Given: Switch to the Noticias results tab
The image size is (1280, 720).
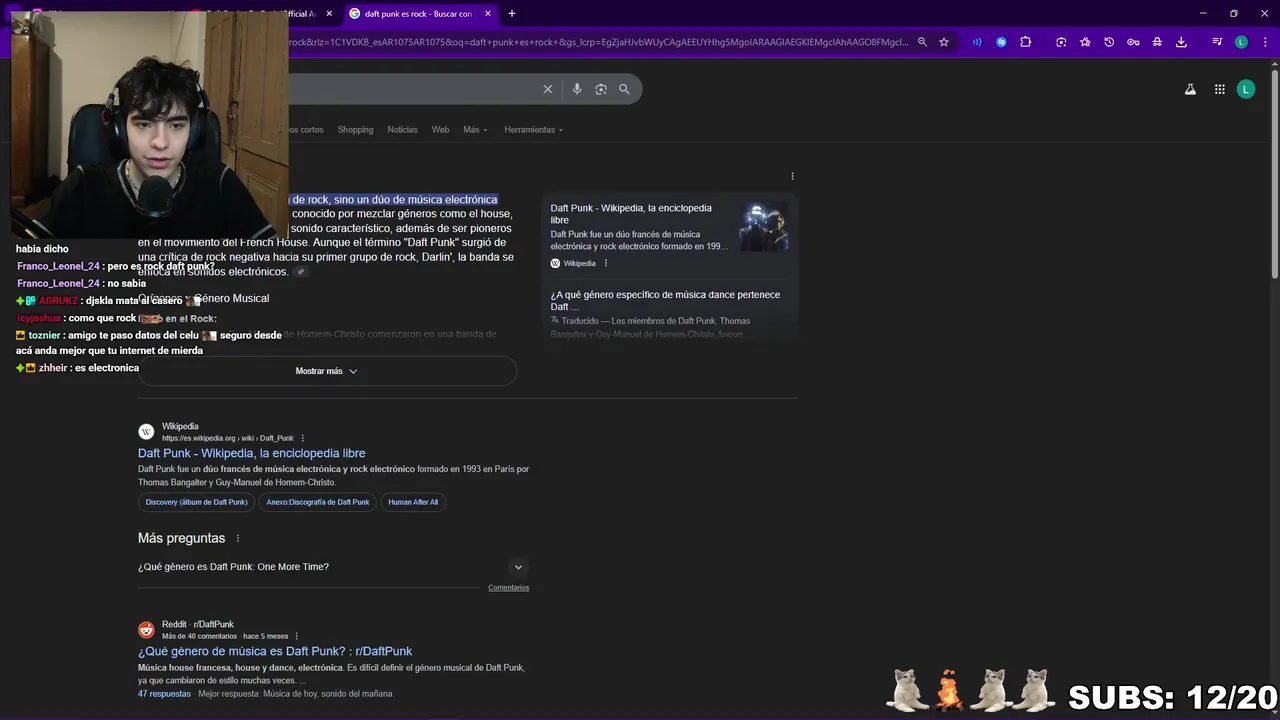Looking at the screenshot, I should click(x=402, y=130).
